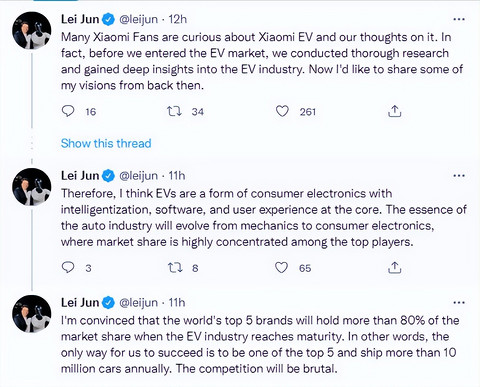
Task: Open more options for the second tweet
Action: click(459, 176)
